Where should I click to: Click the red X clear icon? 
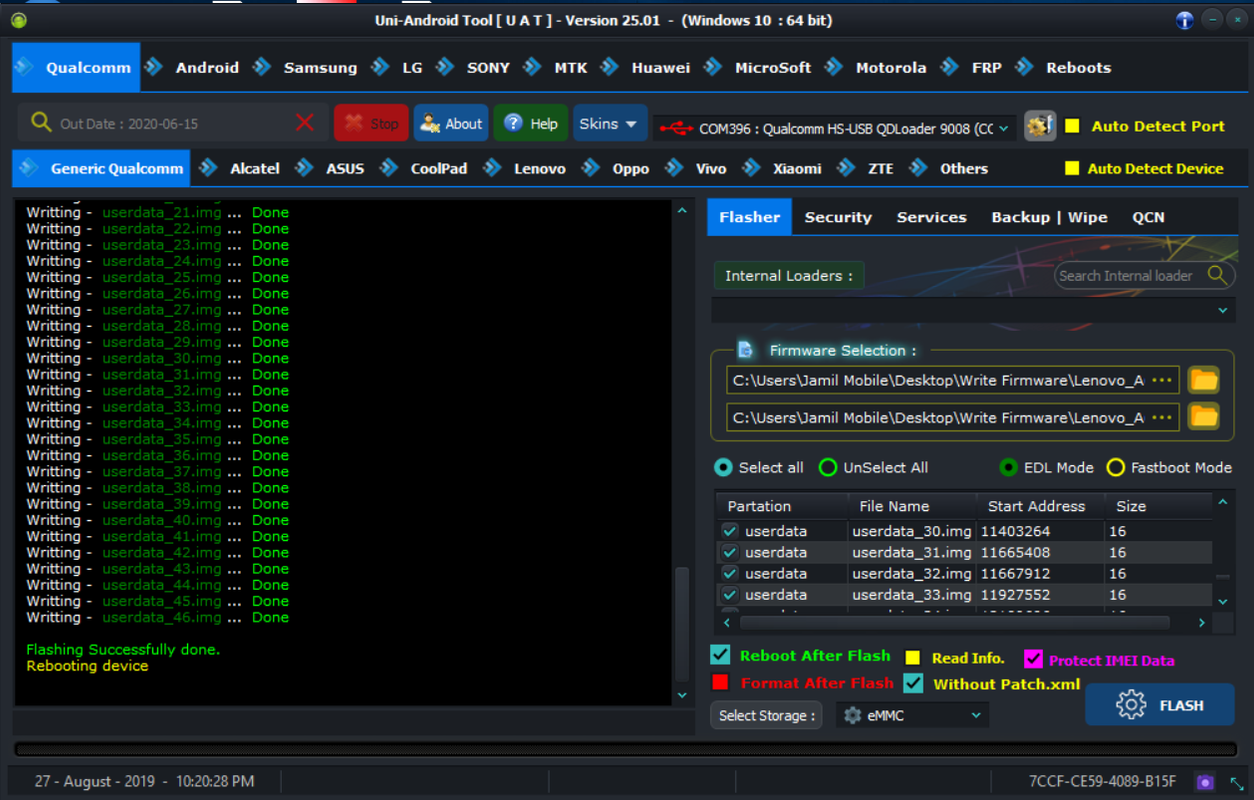(x=305, y=123)
